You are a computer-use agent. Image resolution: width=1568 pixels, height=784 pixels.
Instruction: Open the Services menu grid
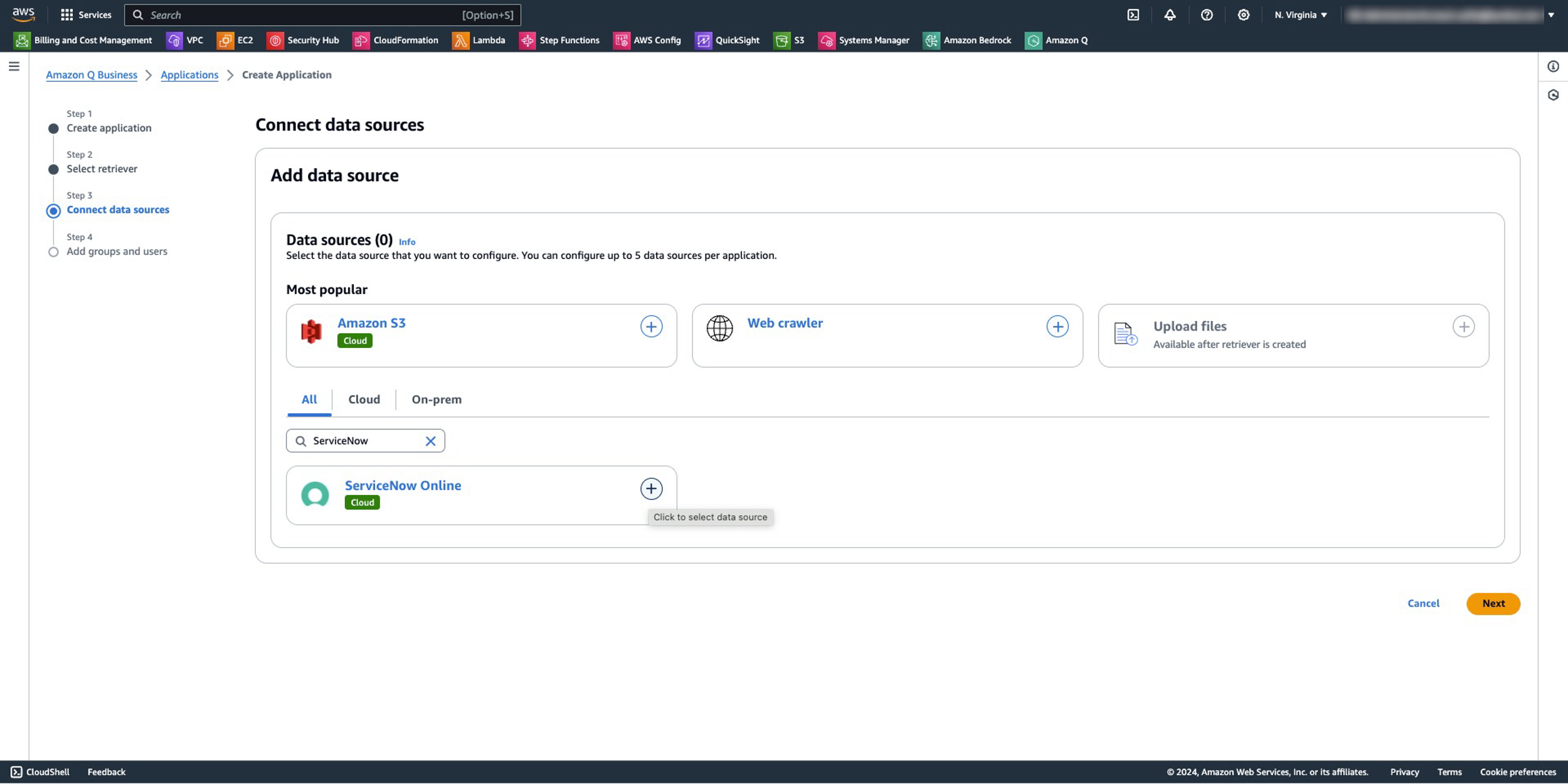coord(66,15)
